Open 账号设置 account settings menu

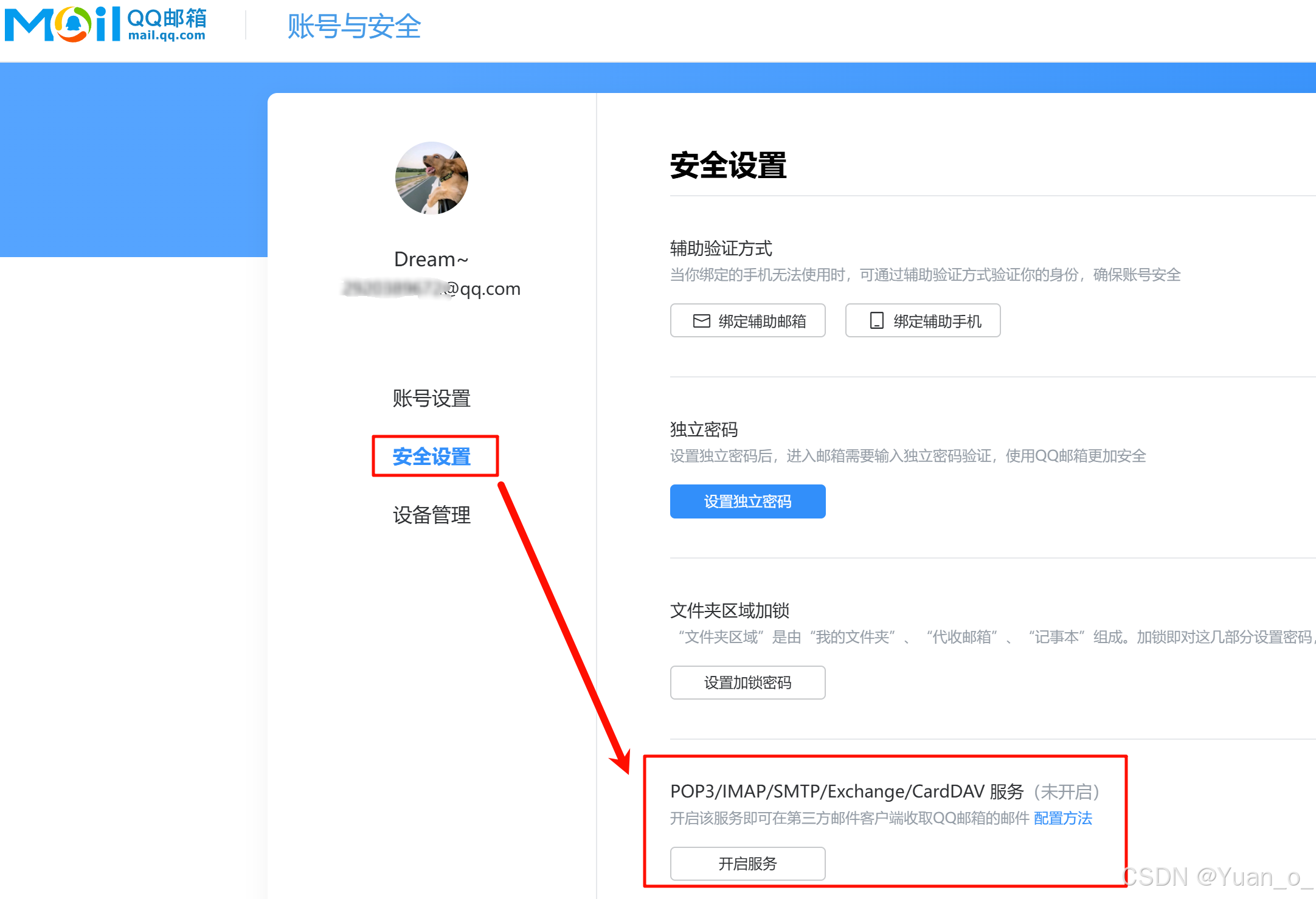[432, 399]
